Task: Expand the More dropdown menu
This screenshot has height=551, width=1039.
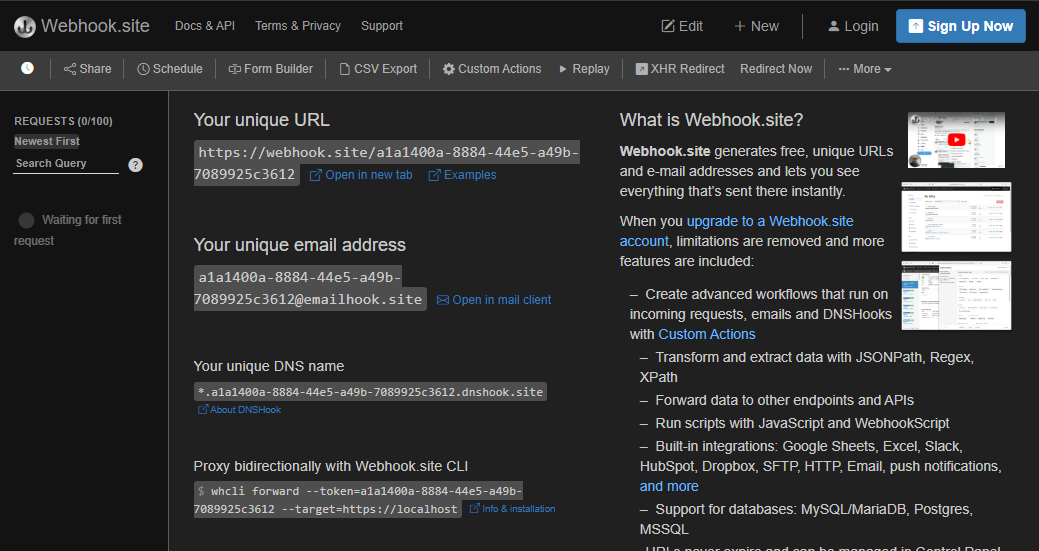Action: pyautogui.click(x=865, y=69)
